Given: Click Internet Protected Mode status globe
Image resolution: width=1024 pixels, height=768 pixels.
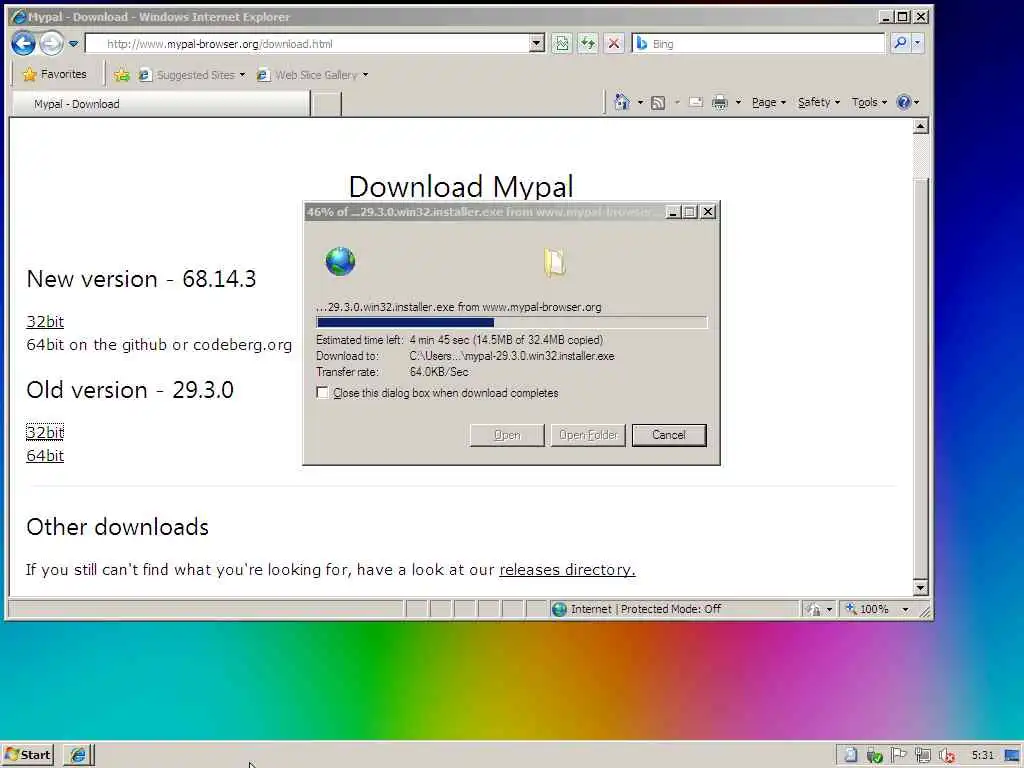Looking at the screenshot, I should 559,609.
